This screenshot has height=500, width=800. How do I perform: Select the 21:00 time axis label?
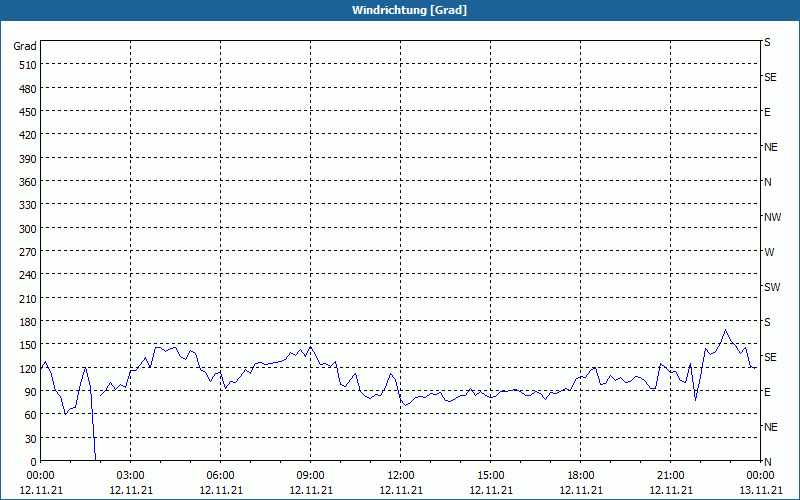click(670, 476)
